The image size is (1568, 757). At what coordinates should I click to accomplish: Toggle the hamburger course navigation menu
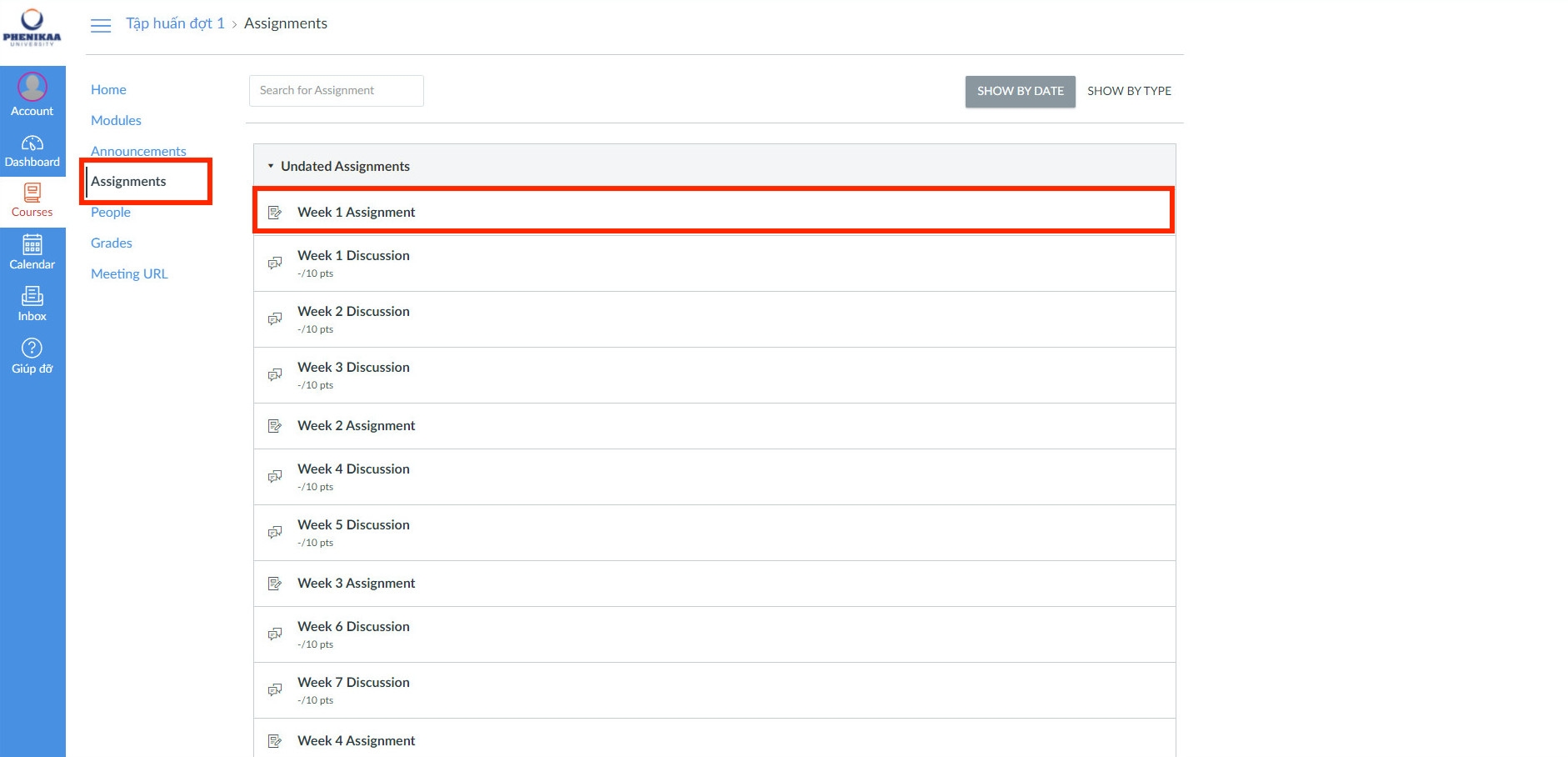(101, 26)
